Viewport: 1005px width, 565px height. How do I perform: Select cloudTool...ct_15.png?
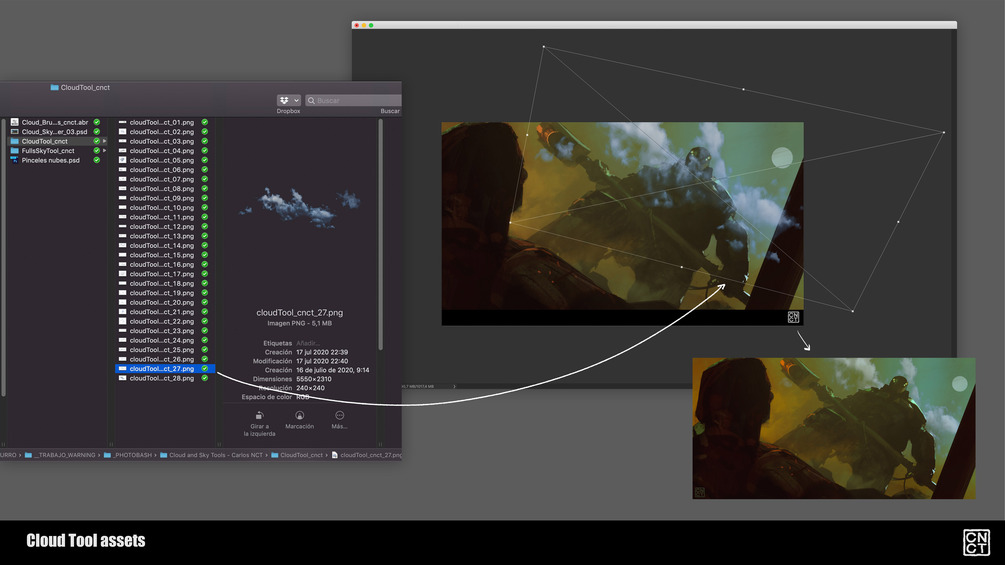[x=165, y=255]
